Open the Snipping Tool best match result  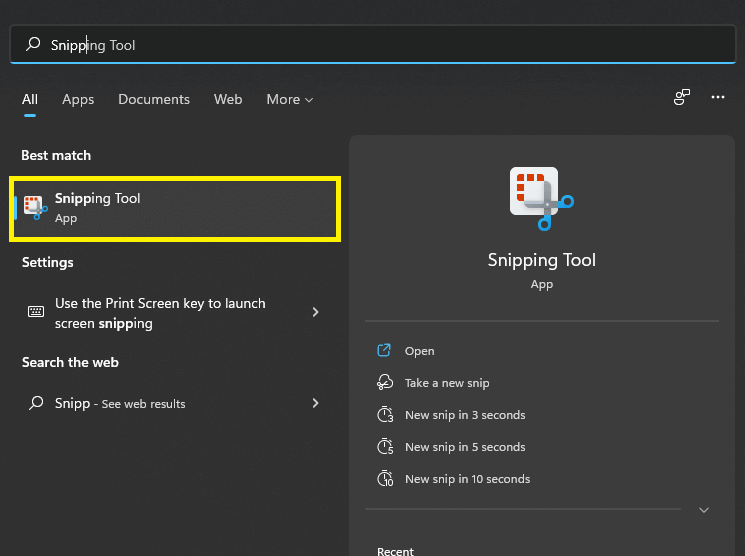point(175,208)
